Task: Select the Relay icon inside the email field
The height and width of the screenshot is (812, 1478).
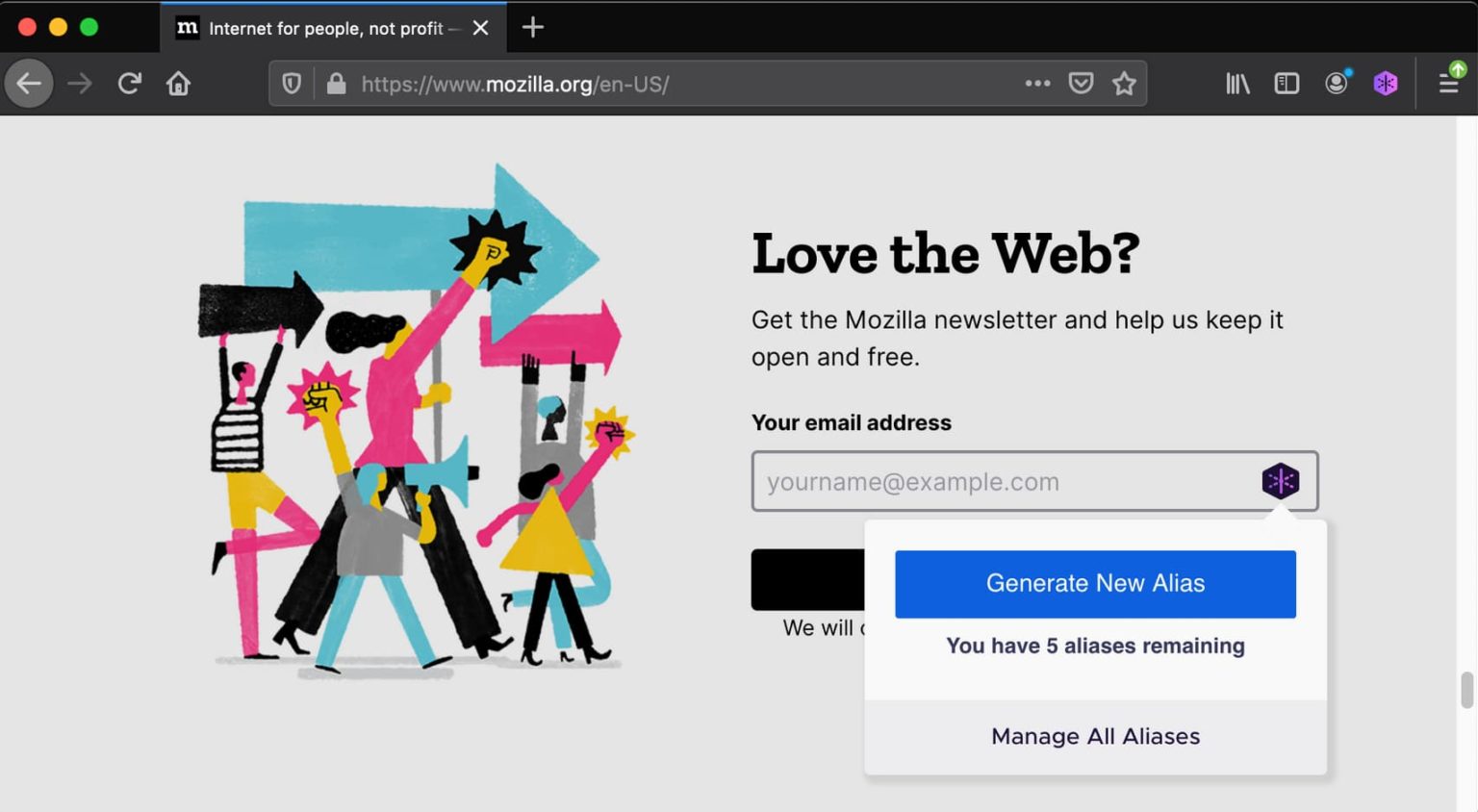Action: (x=1280, y=481)
